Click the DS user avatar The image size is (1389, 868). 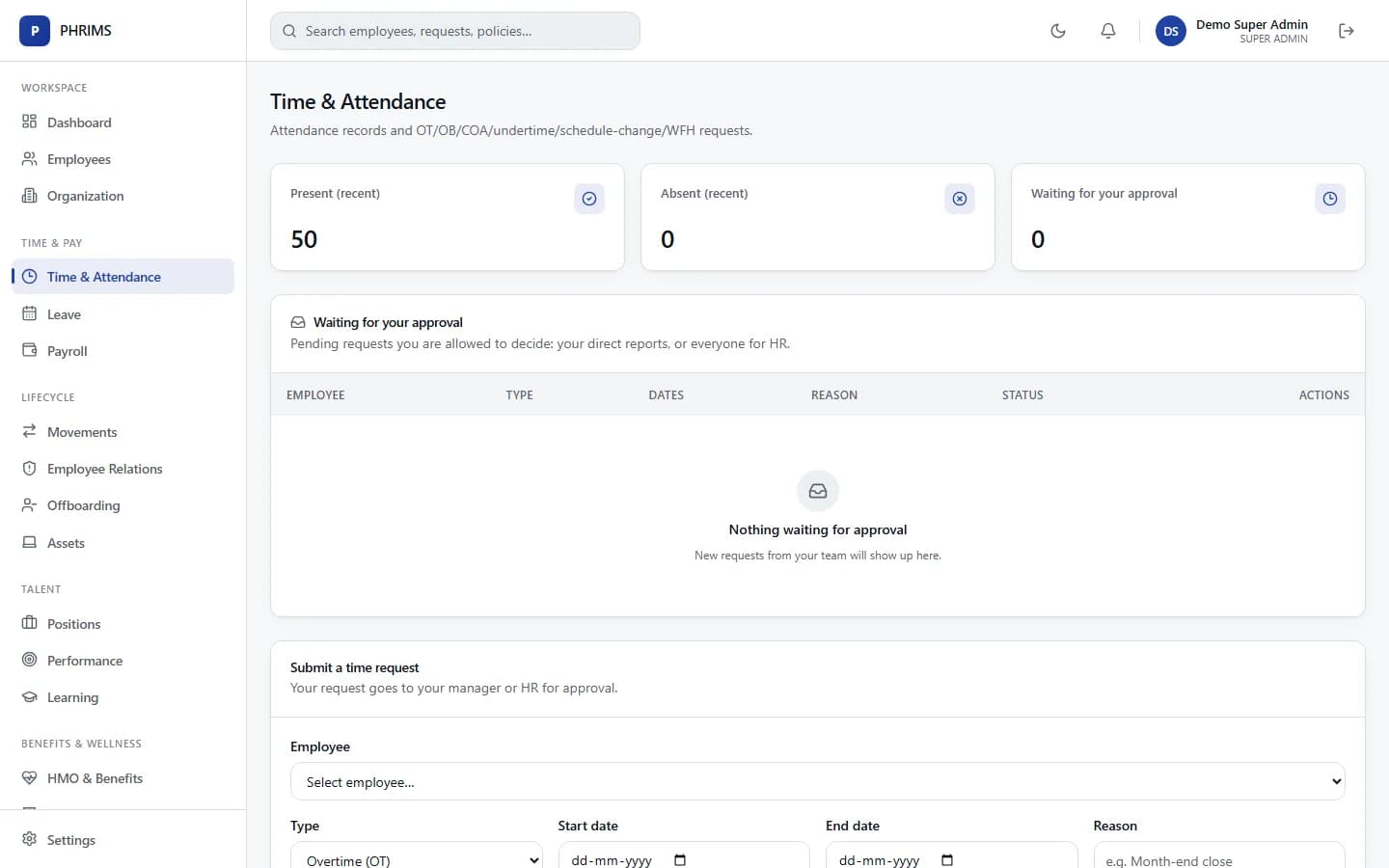[1171, 31]
